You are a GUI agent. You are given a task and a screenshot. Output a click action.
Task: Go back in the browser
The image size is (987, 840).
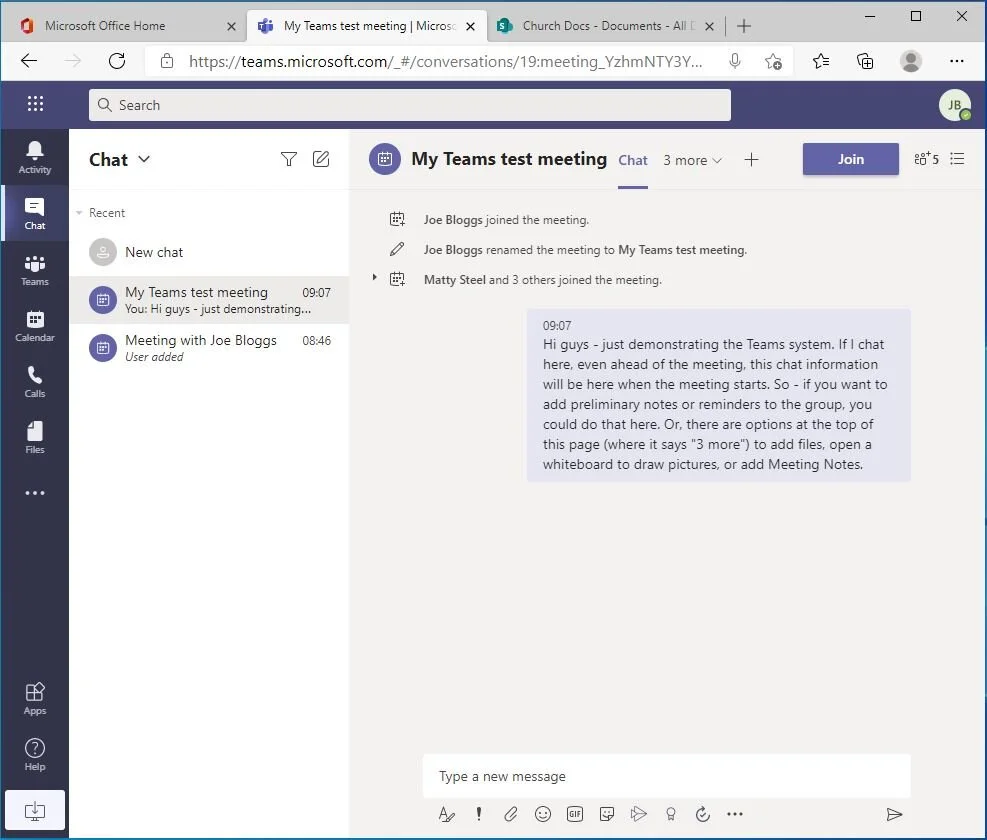tap(29, 61)
